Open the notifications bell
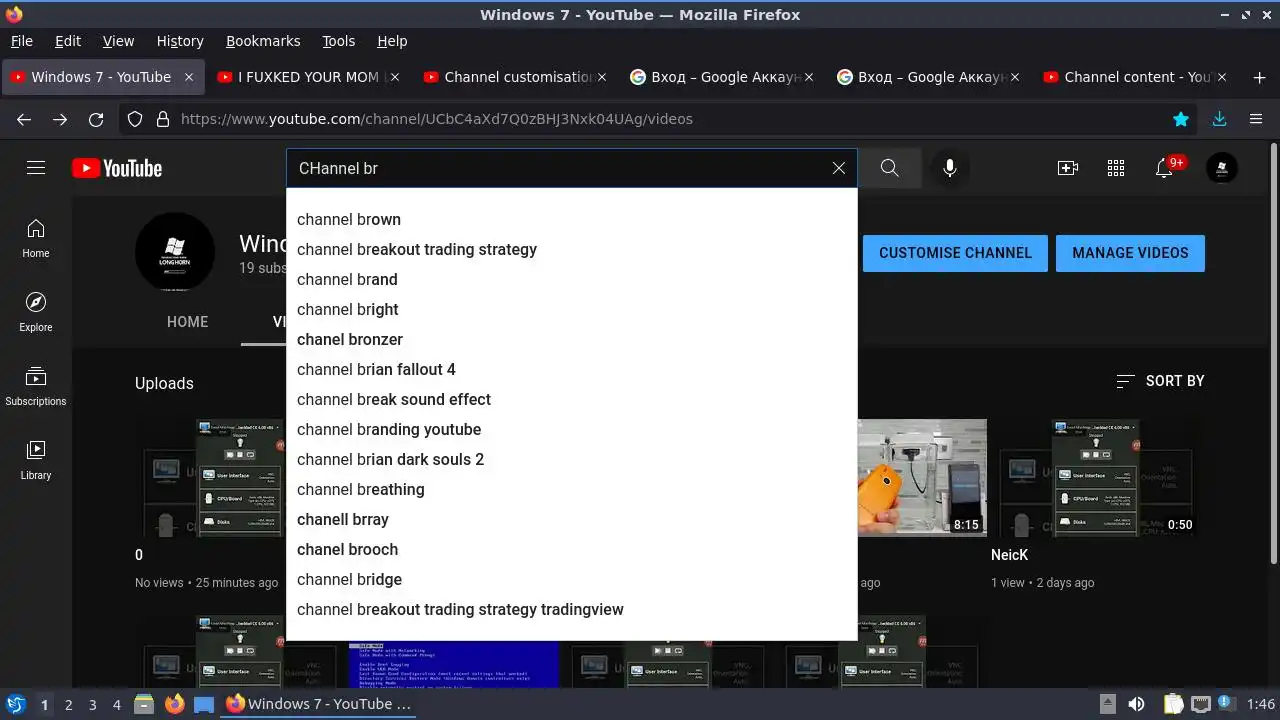 click(1165, 167)
